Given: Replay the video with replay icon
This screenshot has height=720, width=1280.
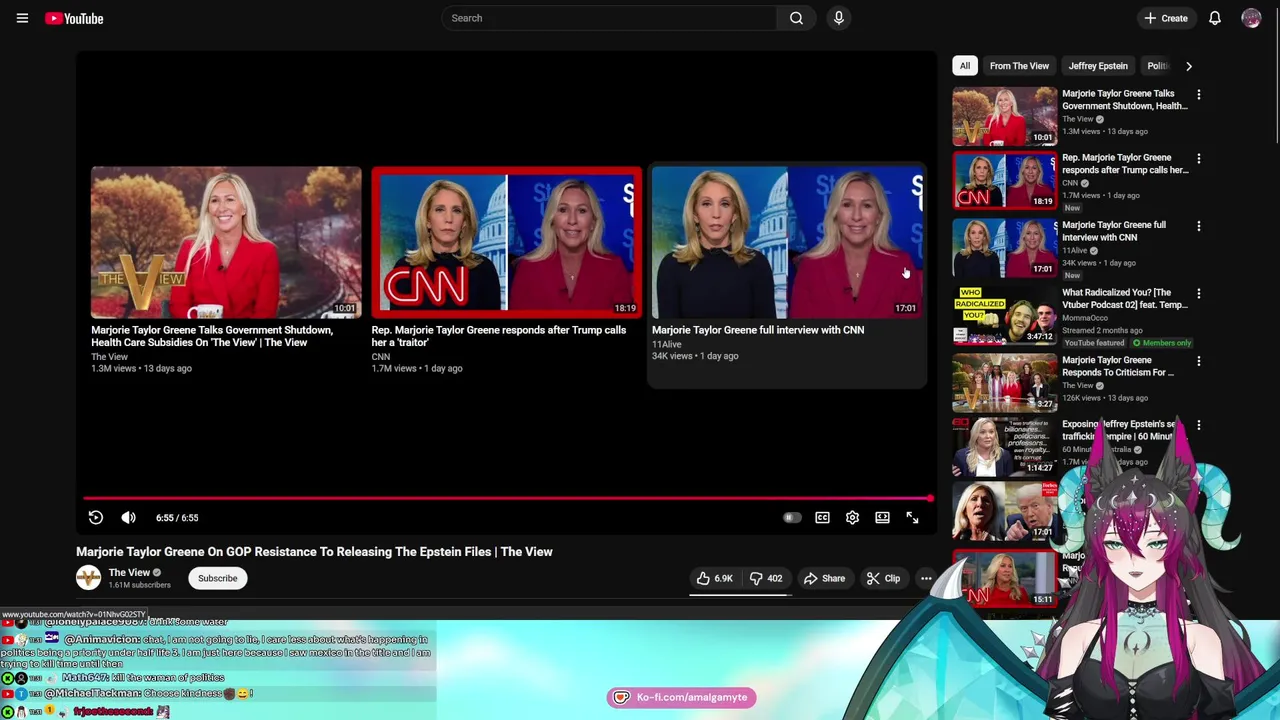Looking at the screenshot, I should tap(96, 517).
